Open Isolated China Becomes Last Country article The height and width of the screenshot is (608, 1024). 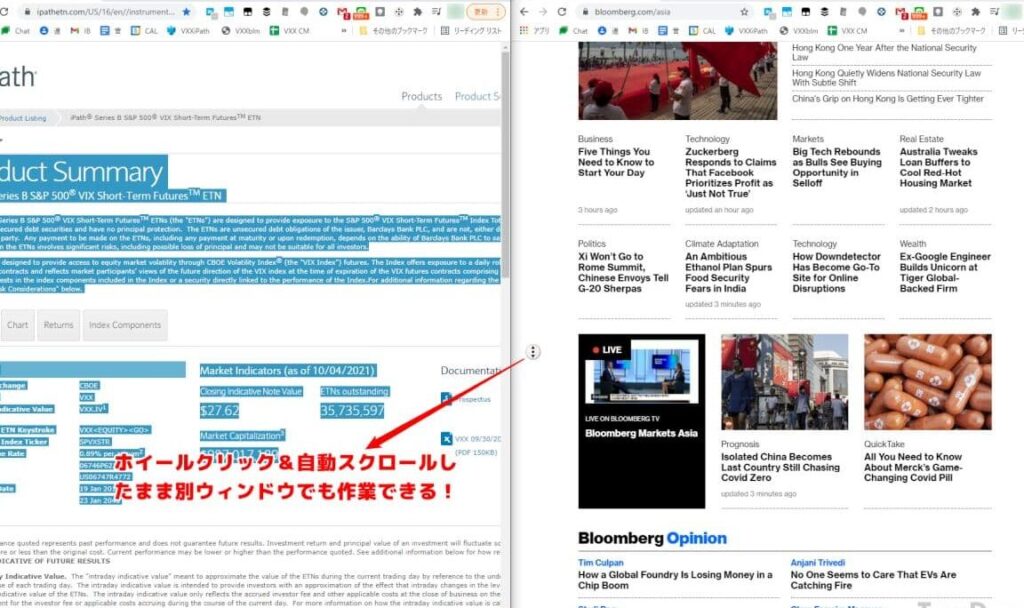pyautogui.click(x=780, y=467)
